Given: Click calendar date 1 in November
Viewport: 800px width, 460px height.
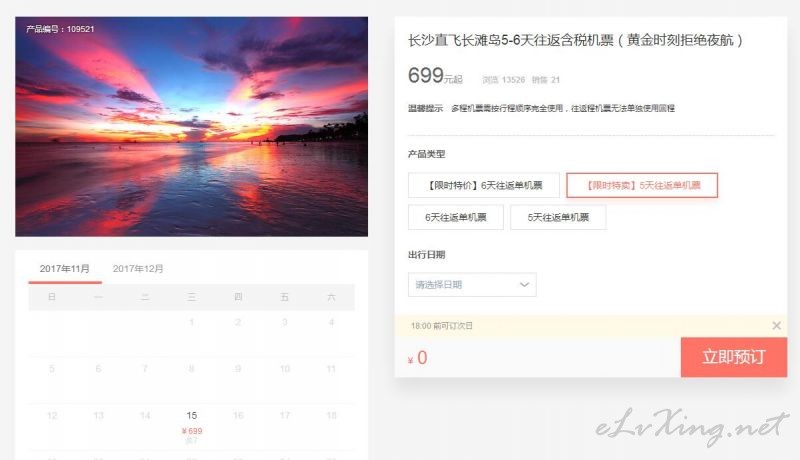Looking at the screenshot, I should [191, 322].
